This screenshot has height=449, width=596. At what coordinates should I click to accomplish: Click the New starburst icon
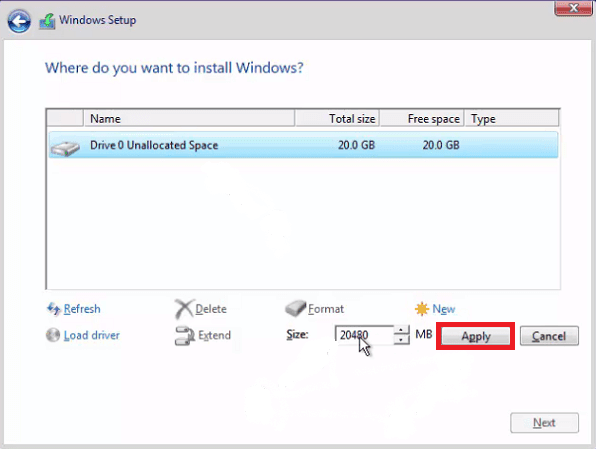422,309
